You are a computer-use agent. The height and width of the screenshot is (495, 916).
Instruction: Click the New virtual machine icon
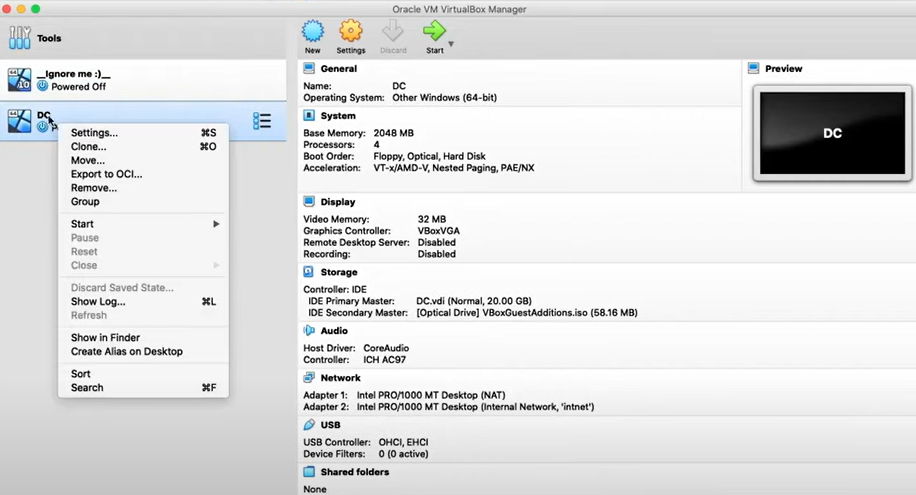point(313,31)
